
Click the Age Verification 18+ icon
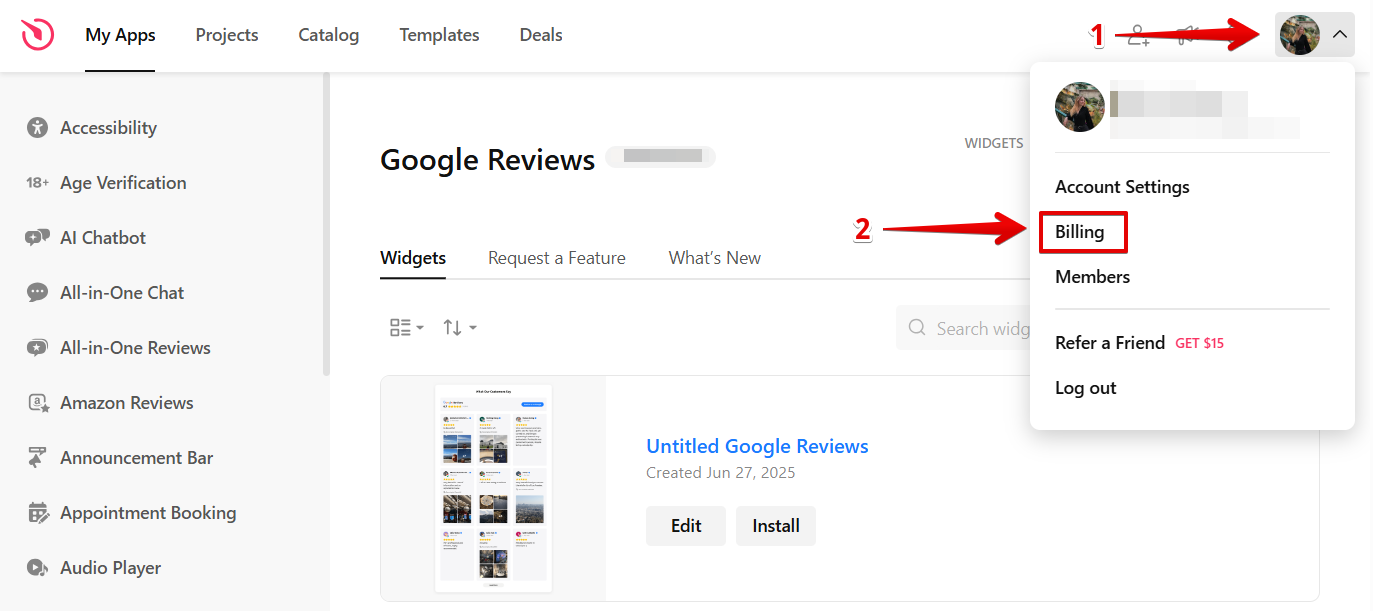coord(38,183)
